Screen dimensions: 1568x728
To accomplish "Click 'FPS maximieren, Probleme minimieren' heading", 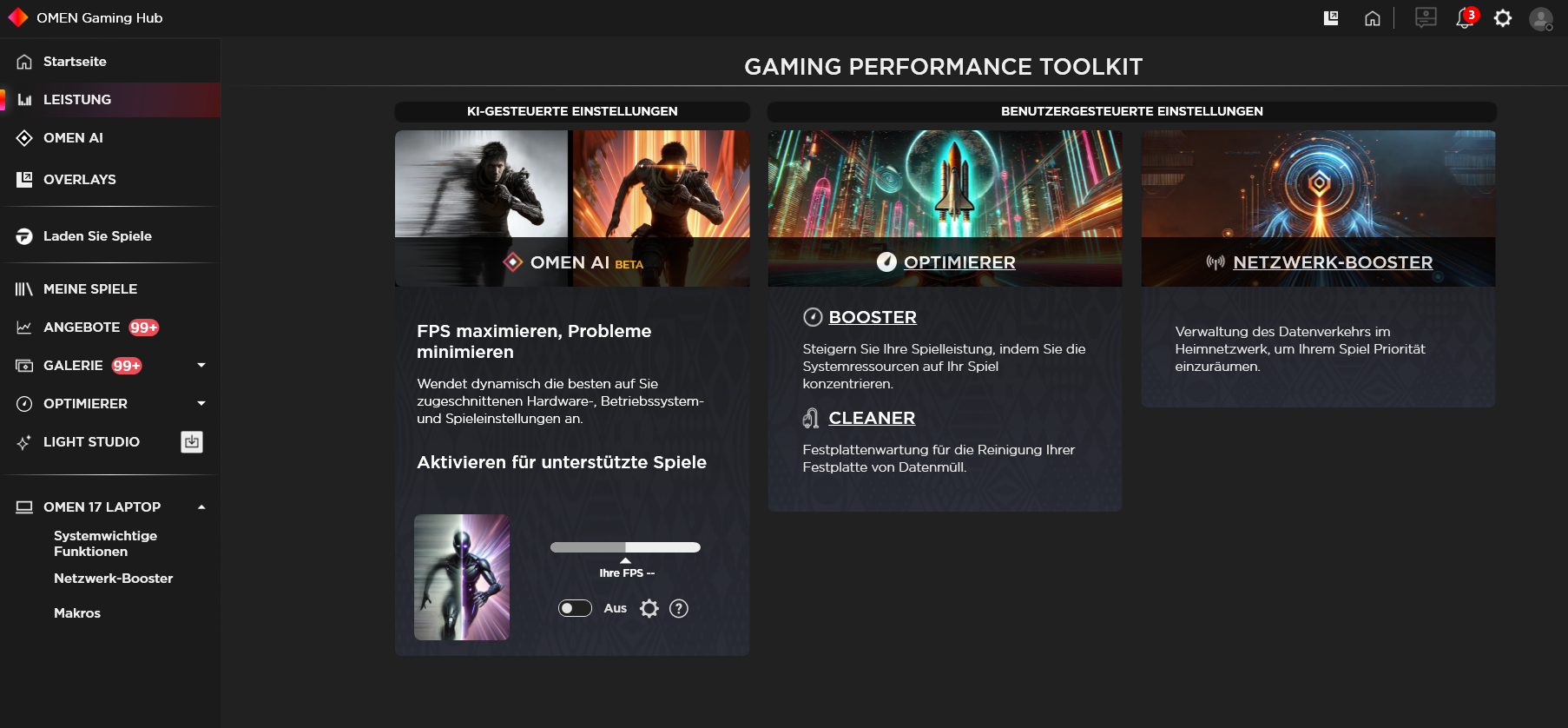I will [x=534, y=341].
